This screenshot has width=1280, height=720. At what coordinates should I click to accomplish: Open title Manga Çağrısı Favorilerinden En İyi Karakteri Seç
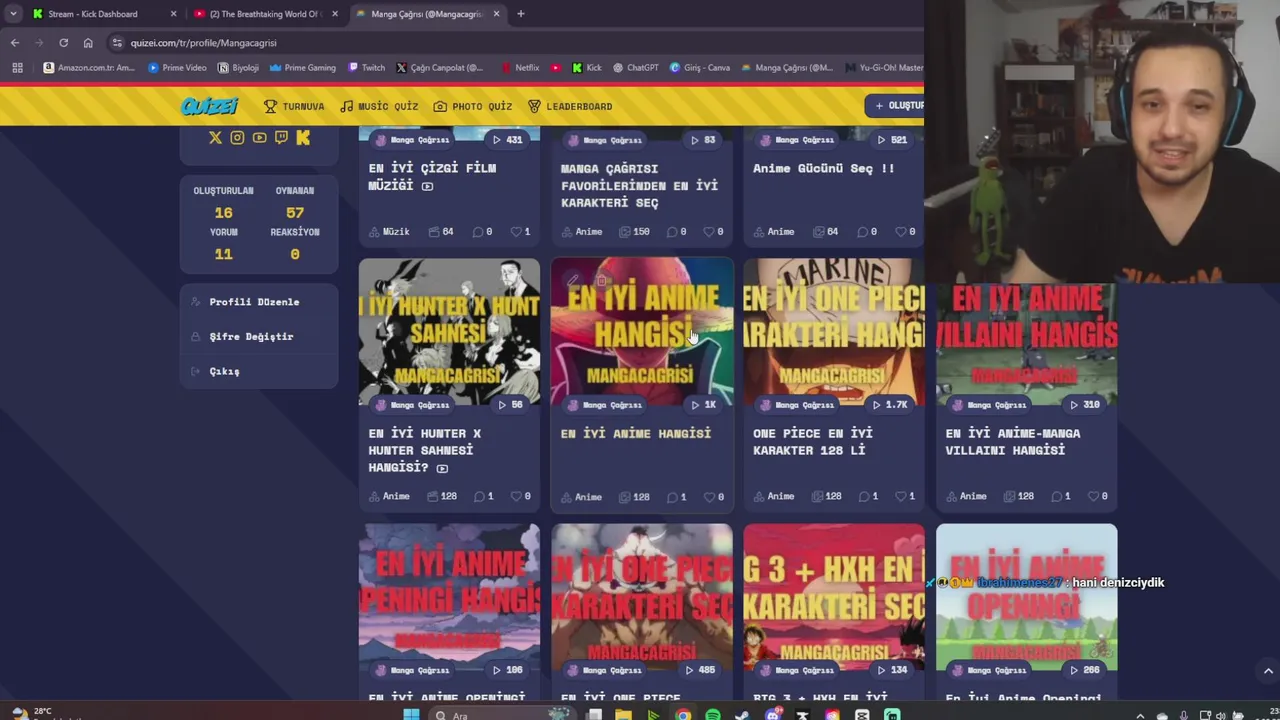(640, 186)
